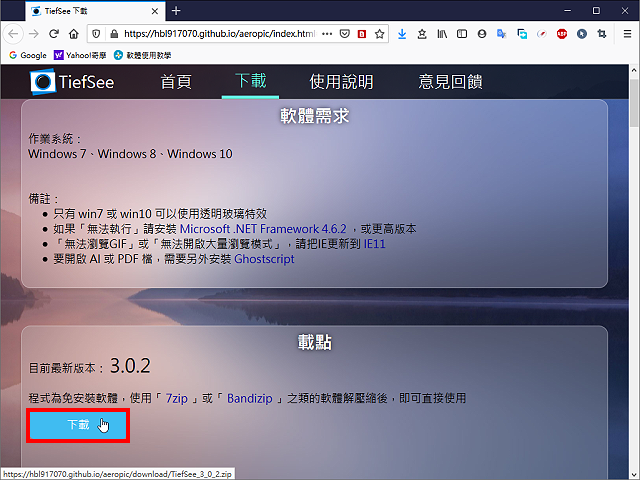The width and height of the screenshot is (640, 480).
Task: Click the page scrollbar up arrow
Action: coord(634,70)
